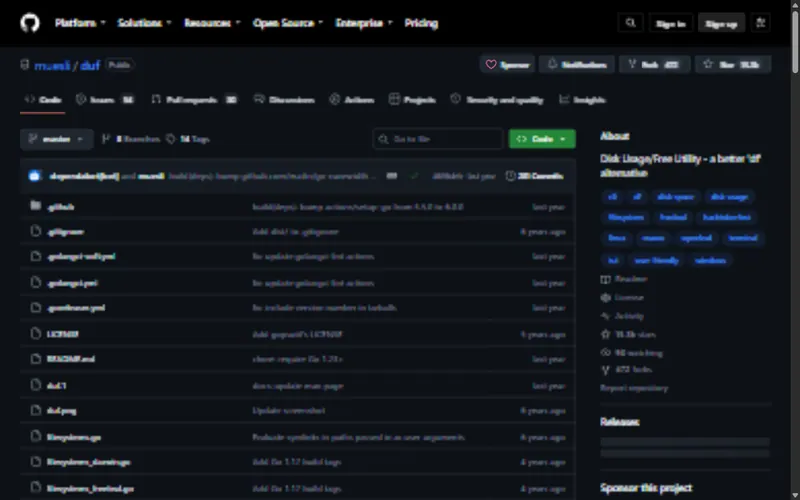The width and height of the screenshot is (800, 500).
Task: Select the disk-usage topic tag
Action: click(729, 197)
